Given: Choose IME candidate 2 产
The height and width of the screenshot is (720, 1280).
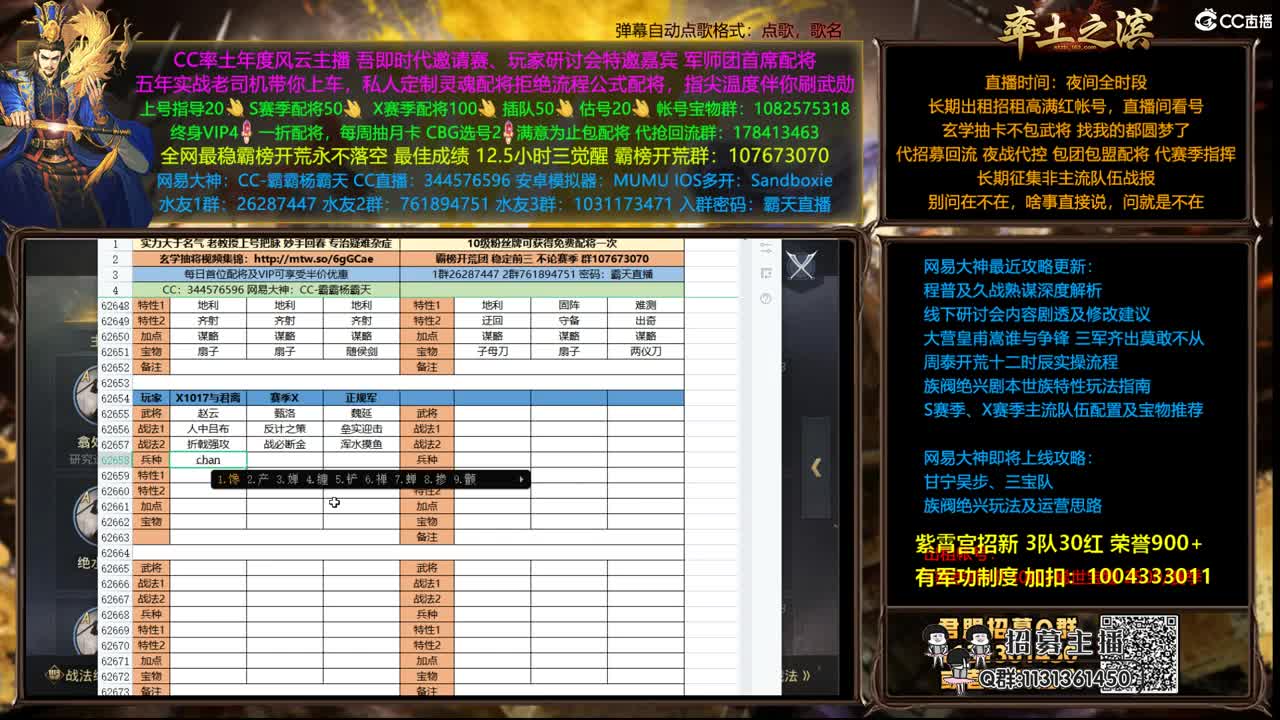Looking at the screenshot, I should click(x=258, y=479).
